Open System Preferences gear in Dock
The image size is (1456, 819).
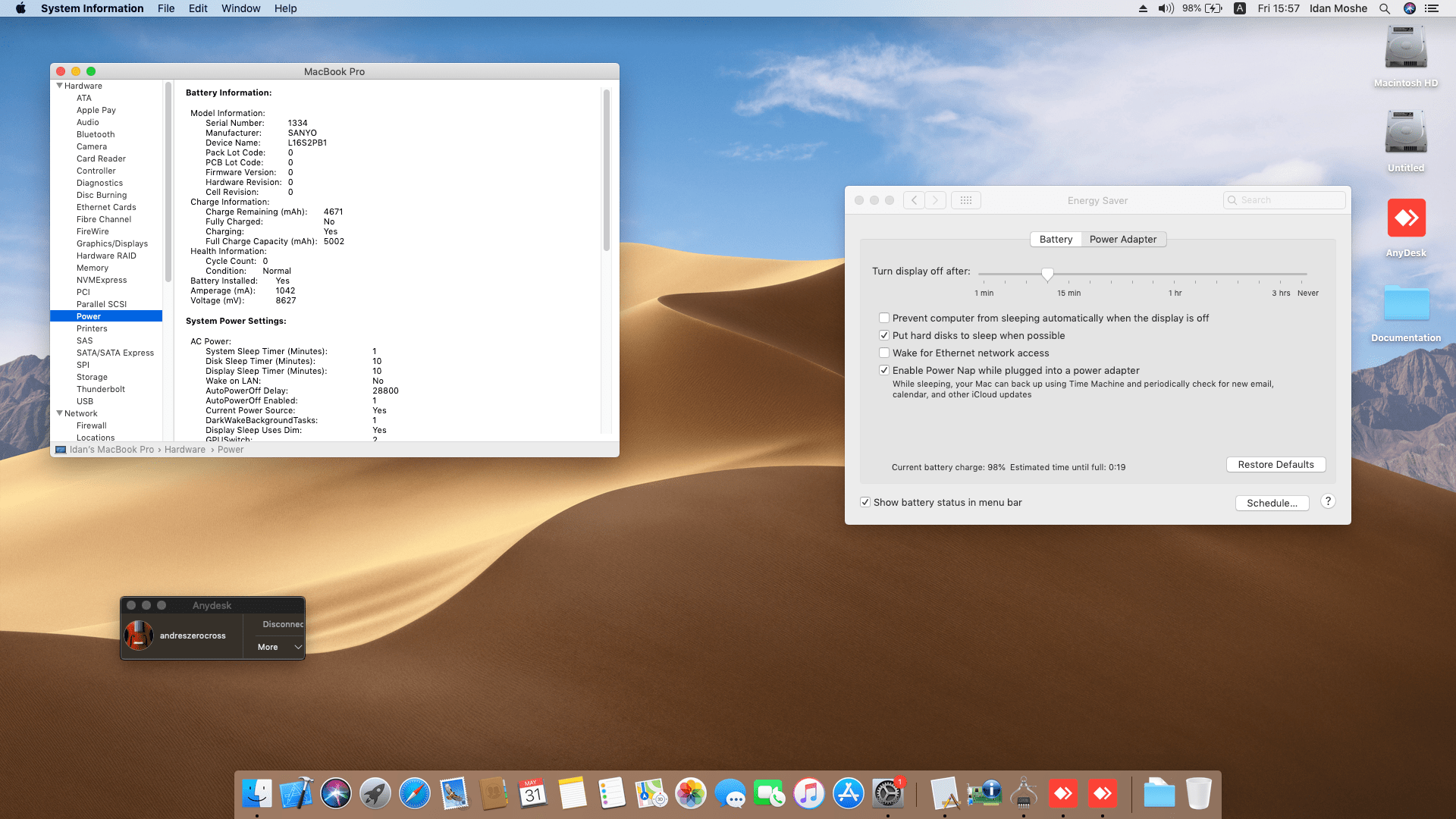(887, 794)
